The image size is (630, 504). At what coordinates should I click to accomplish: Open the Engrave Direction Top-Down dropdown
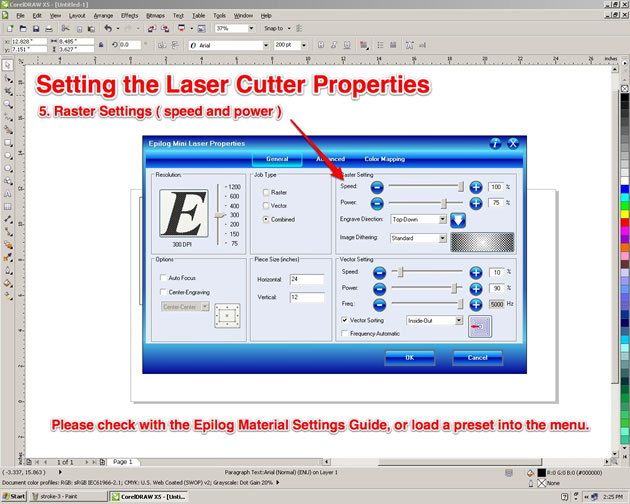(442, 219)
